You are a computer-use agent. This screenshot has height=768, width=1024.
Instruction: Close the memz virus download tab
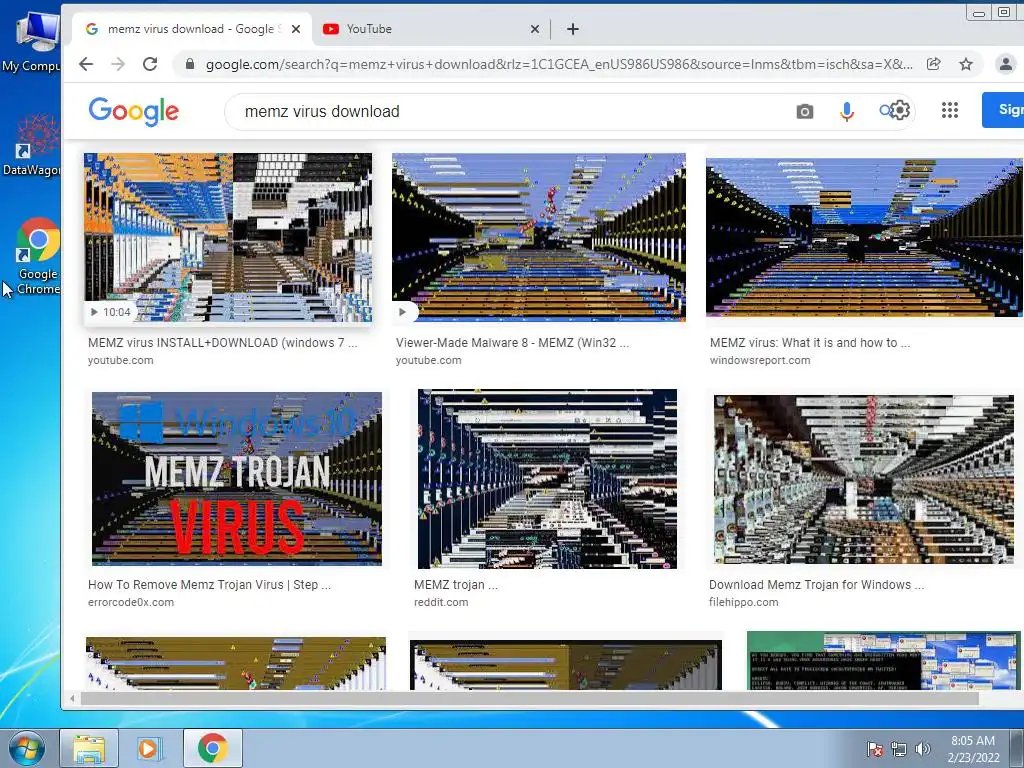click(296, 29)
